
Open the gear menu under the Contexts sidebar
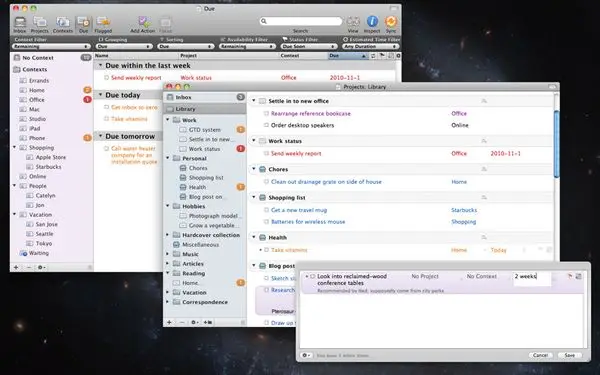(x=41, y=267)
